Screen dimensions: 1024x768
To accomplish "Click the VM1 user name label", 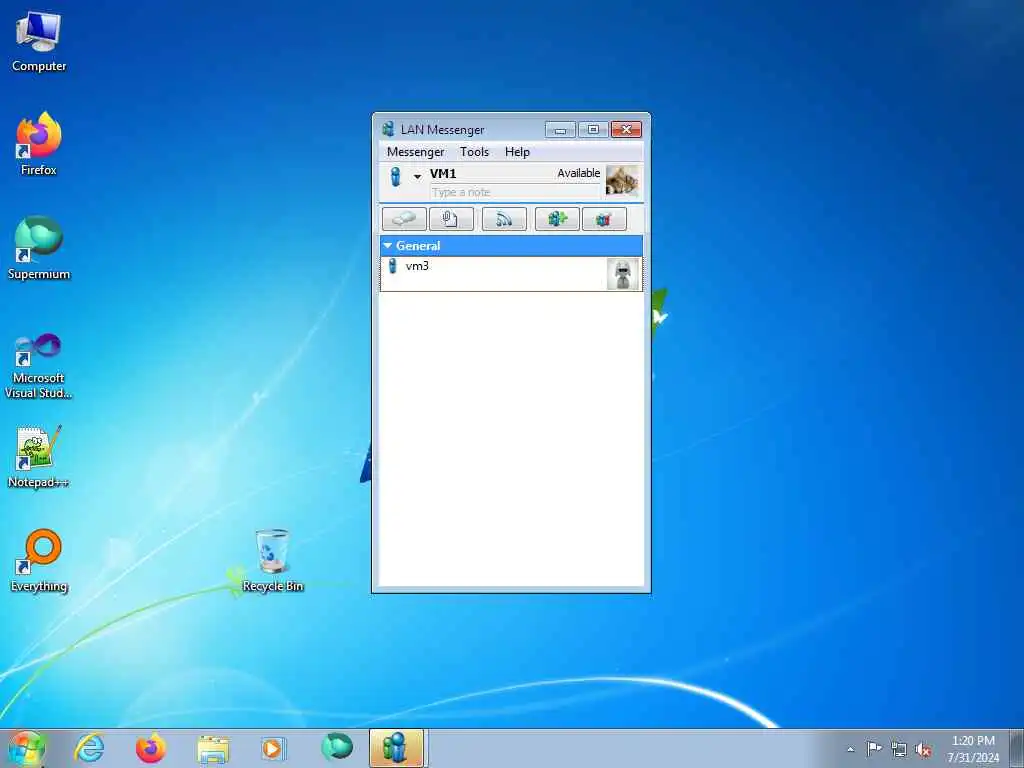I will pyautogui.click(x=443, y=174).
